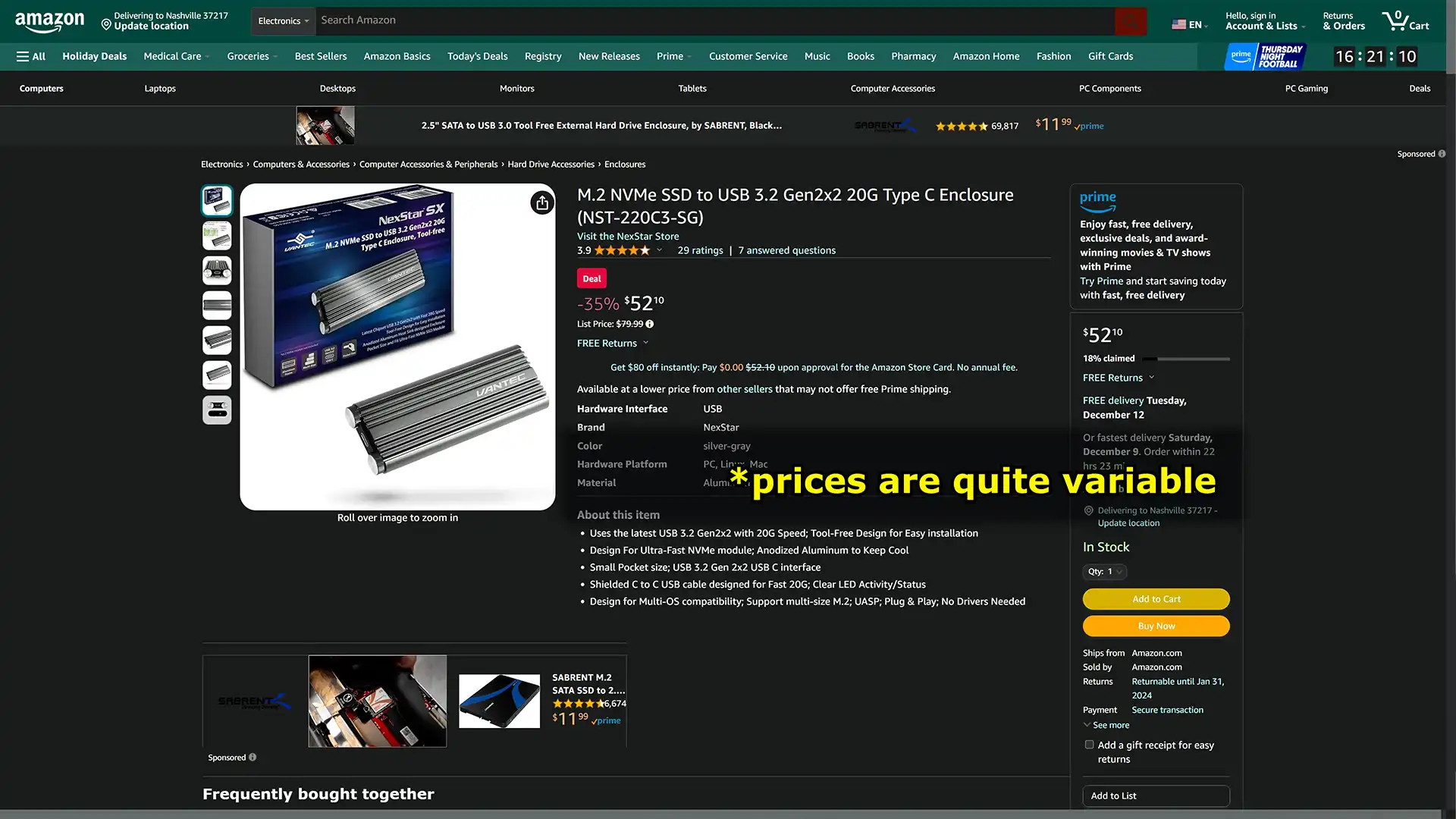
Task: Click the Add to Cart button
Action: (1156, 599)
